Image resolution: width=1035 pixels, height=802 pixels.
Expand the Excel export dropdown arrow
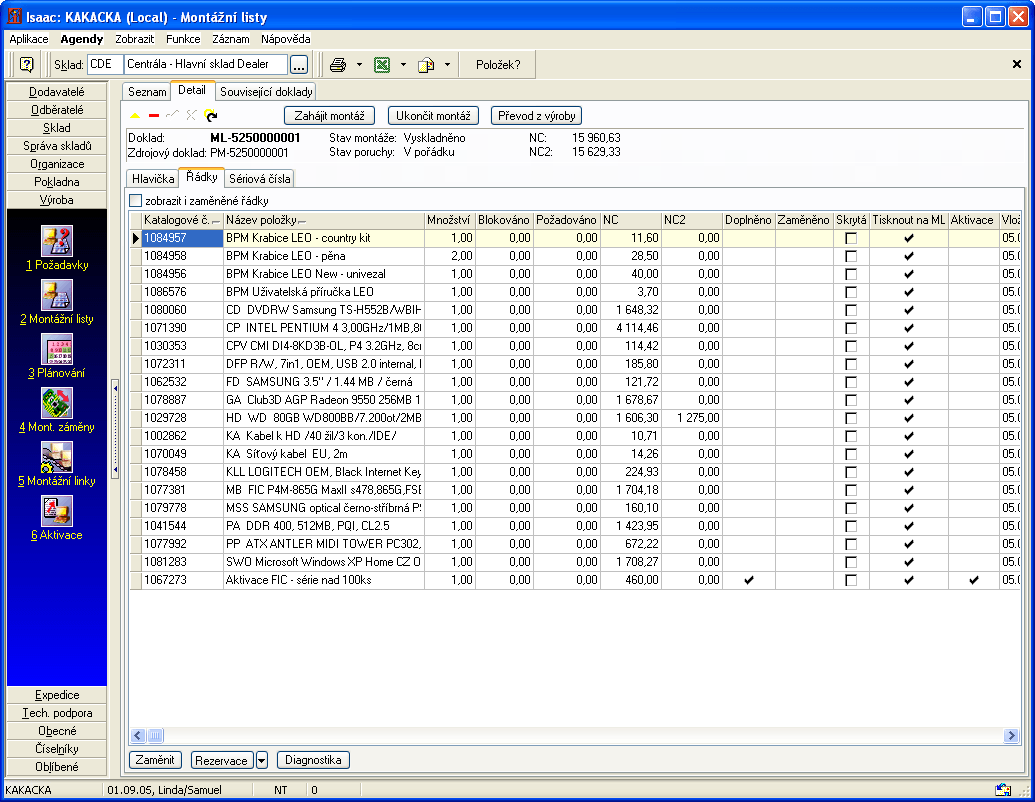tap(403, 65)
